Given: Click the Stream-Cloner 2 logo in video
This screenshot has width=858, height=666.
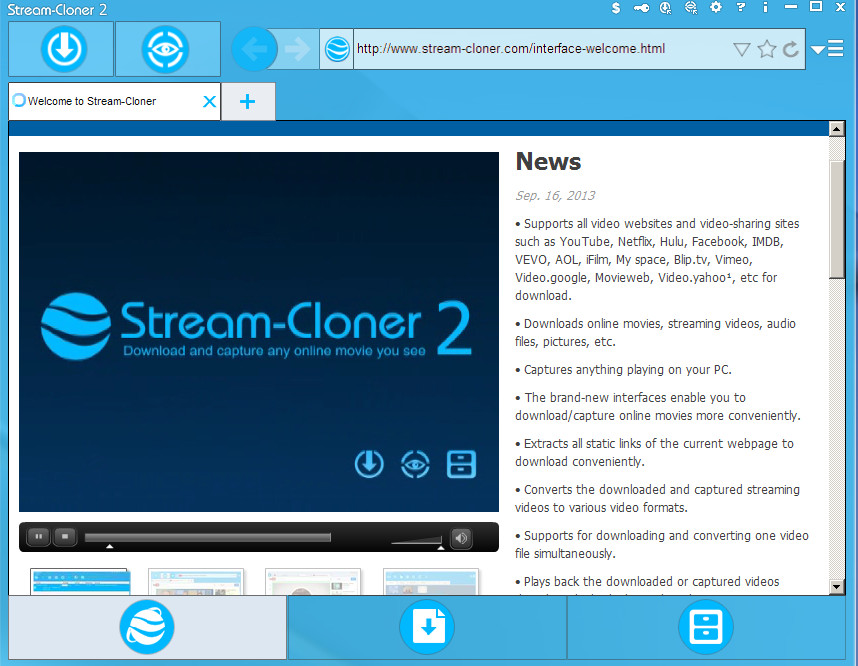Looking at the screenshot, I should pyautogui.click(x=256, y=326).
